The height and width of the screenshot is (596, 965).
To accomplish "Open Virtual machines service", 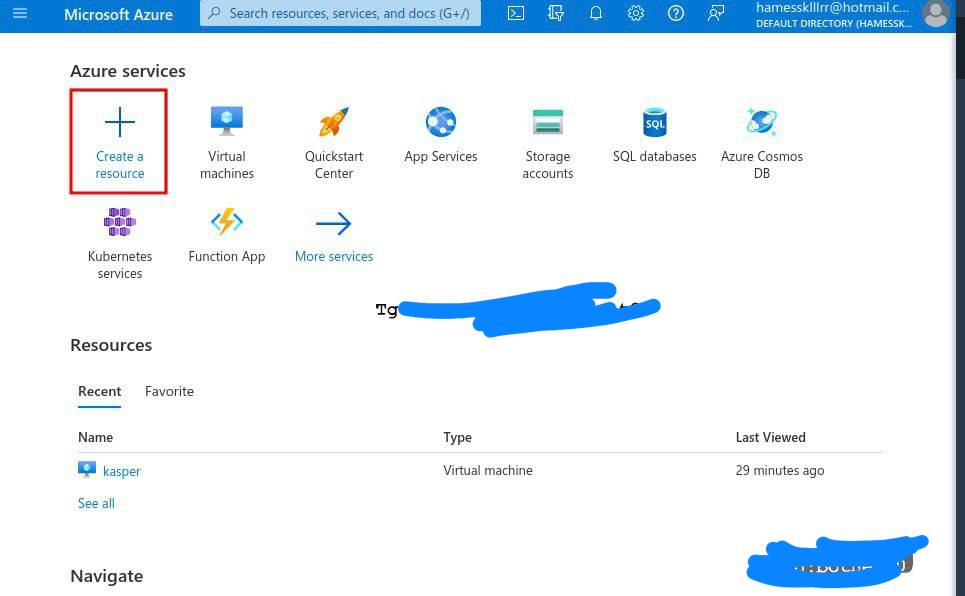I will 227,141.
